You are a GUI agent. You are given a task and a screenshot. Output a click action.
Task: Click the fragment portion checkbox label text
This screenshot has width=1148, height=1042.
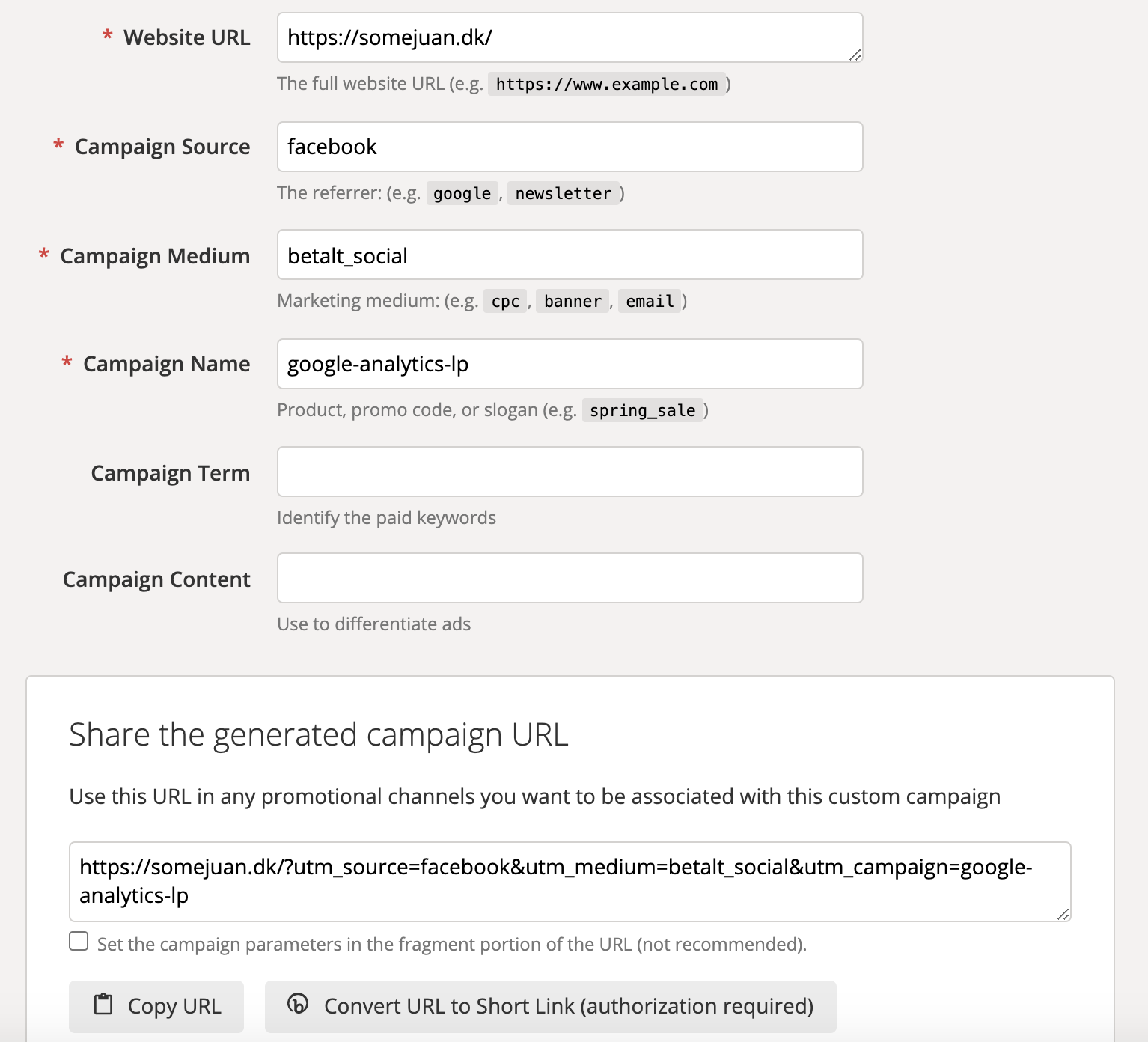(x=452, y=944)
